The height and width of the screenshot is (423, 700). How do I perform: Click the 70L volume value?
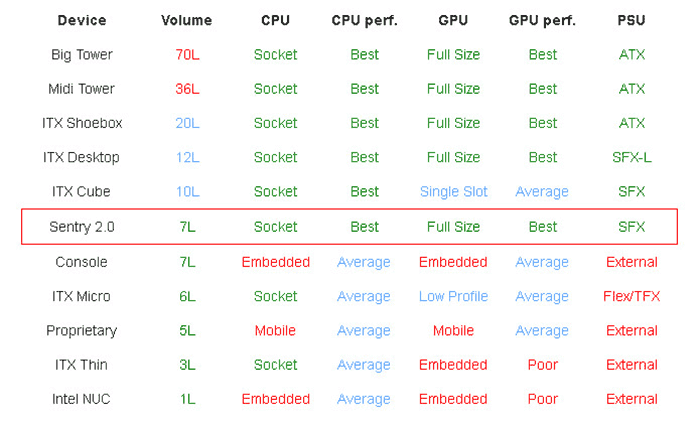pos(187,55)
